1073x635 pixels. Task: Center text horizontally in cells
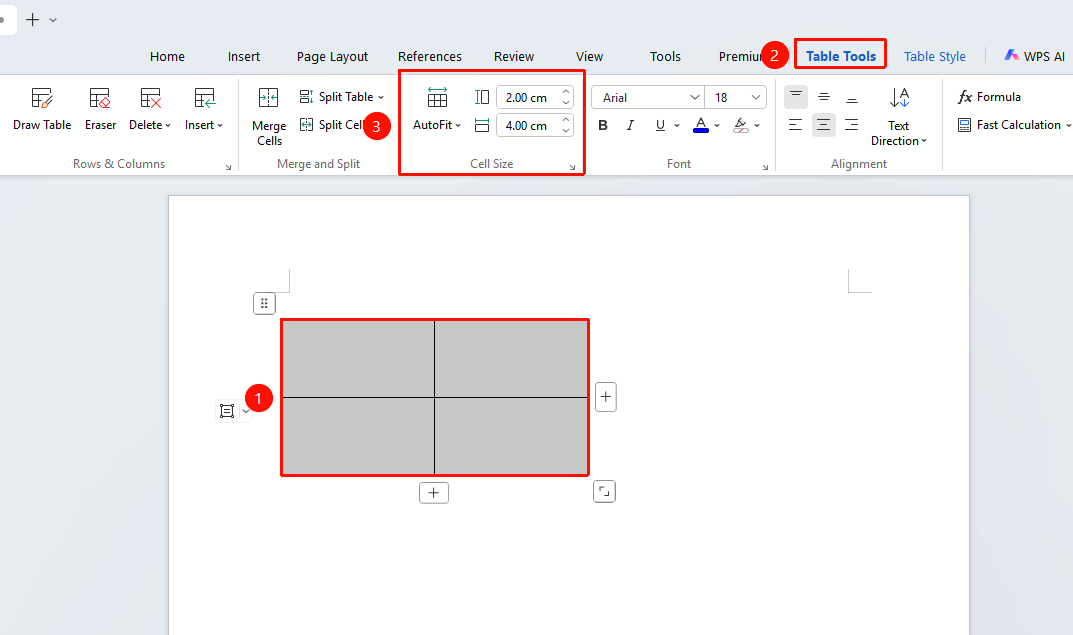[824, 125]
